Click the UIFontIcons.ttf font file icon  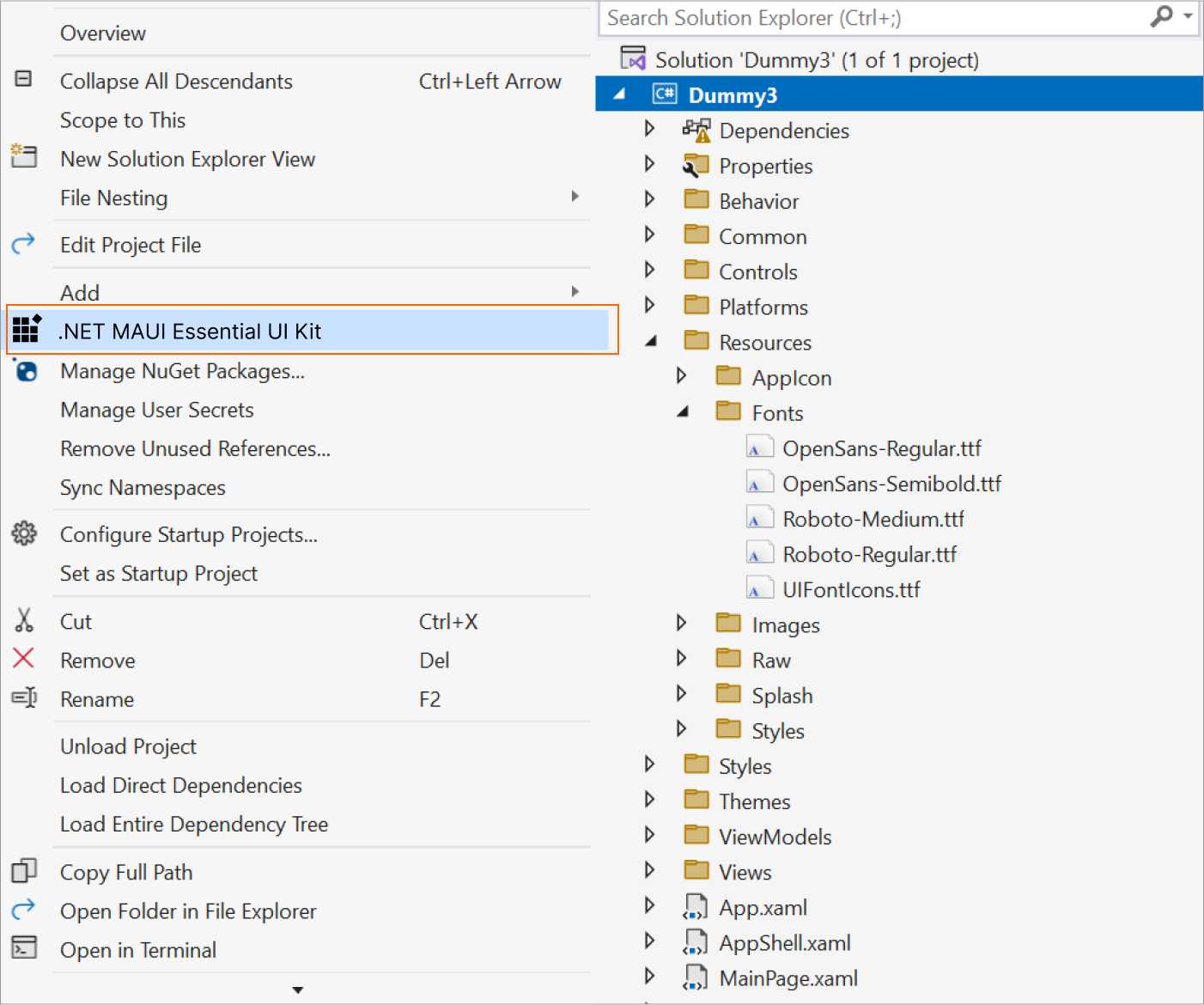tap(760, 588)
